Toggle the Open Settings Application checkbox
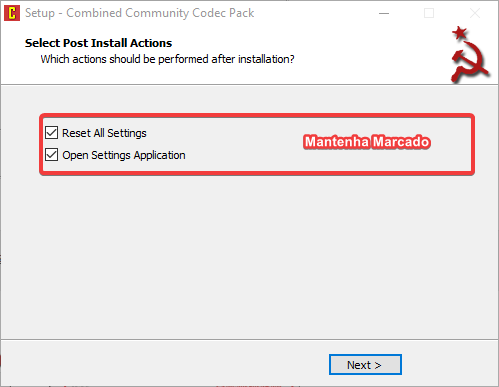Image resolution: width=499 pixels, height=387 pixels. tap(52, 155)
